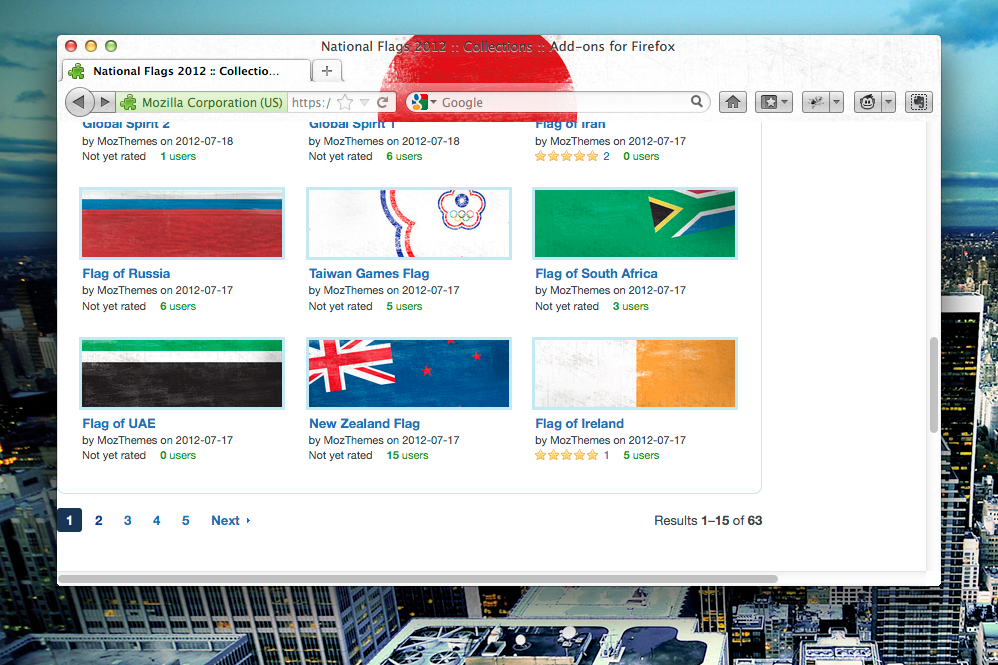The image size is (998, 665).
Task: Click MozThemes author under Taiwan Games Flag
Action: point(353,290)
